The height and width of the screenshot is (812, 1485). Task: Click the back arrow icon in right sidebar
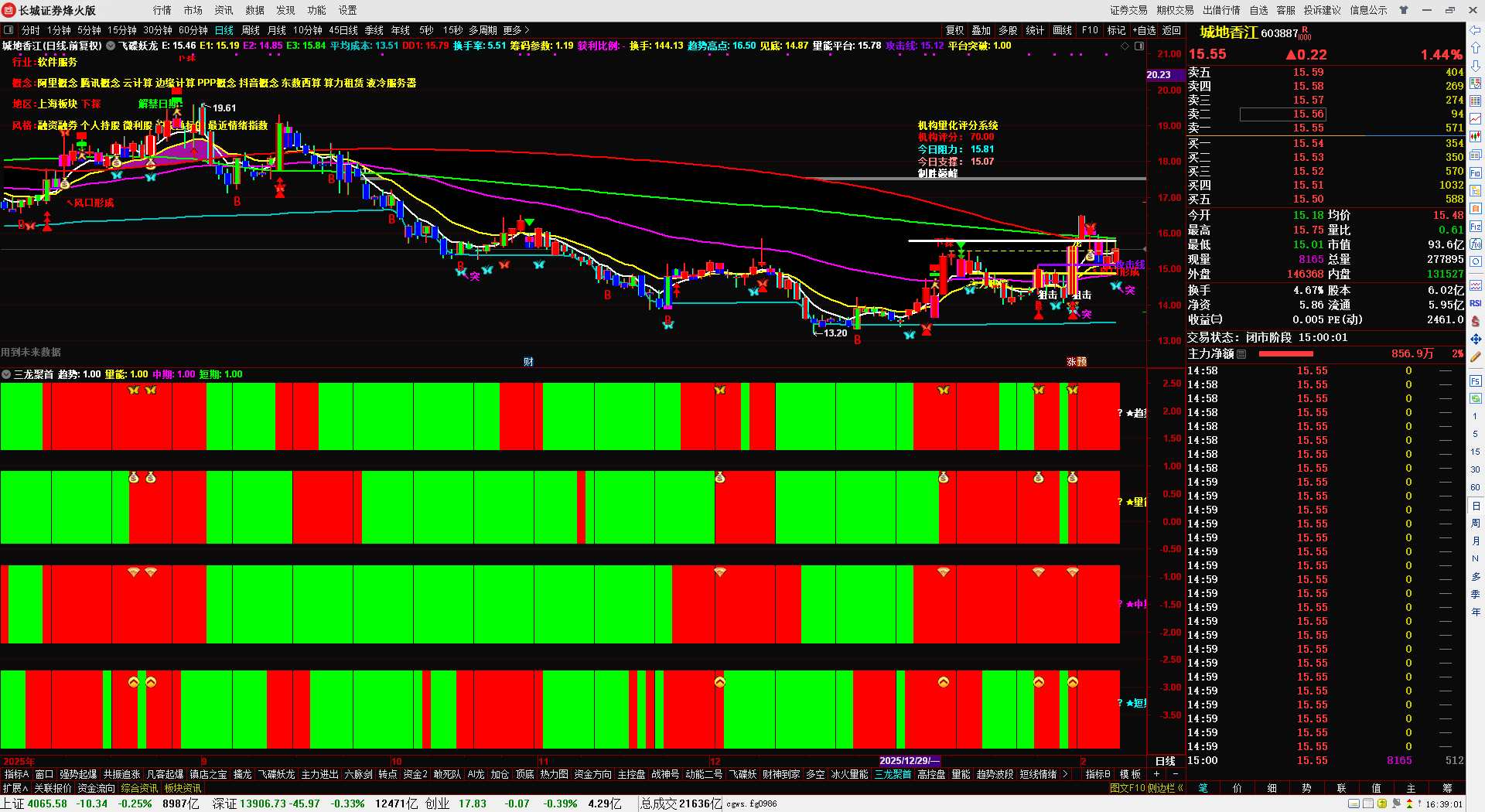click(x=1476, y=31)
